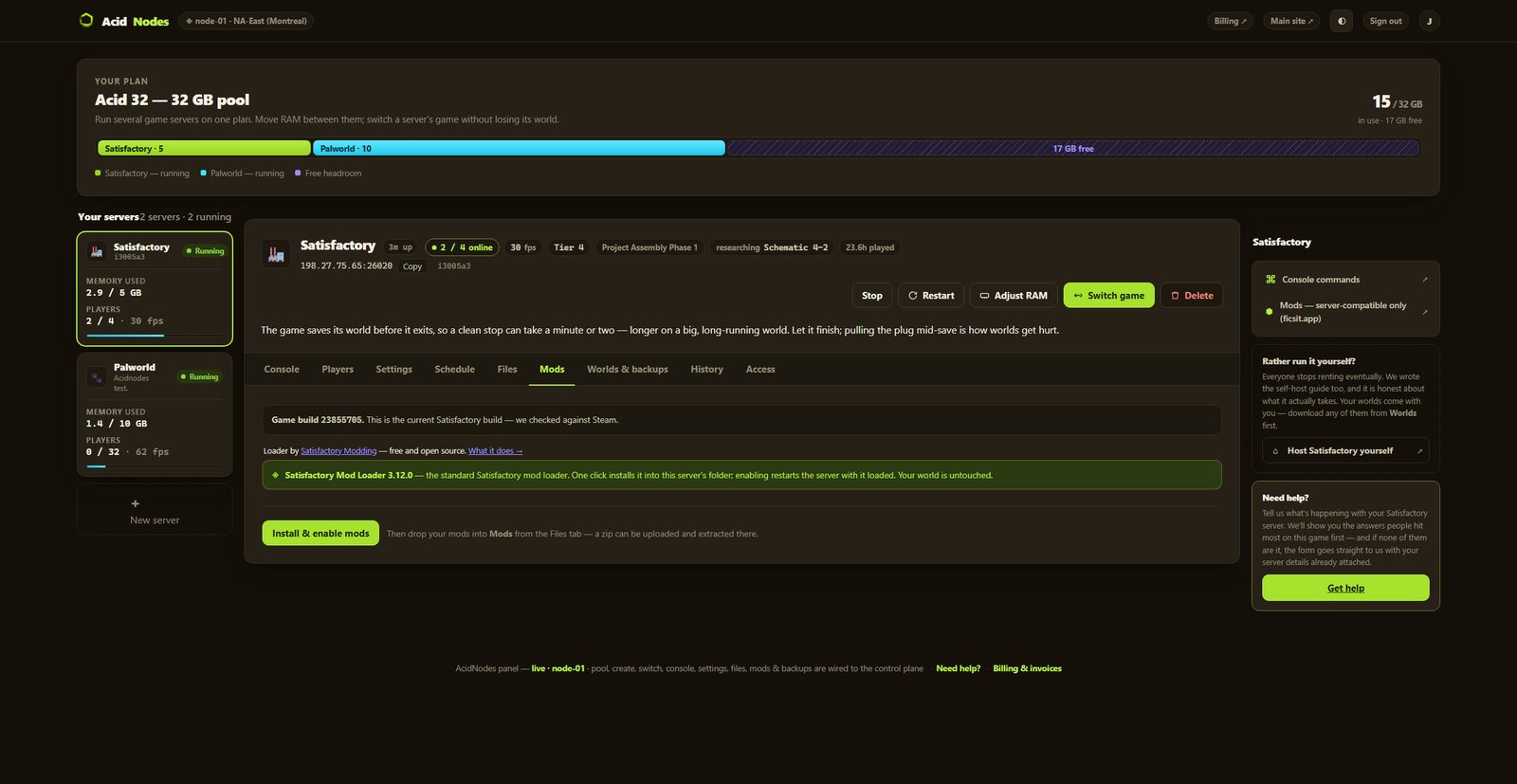
Task: Click the 23.6h played badge
Action: [869, 247]
